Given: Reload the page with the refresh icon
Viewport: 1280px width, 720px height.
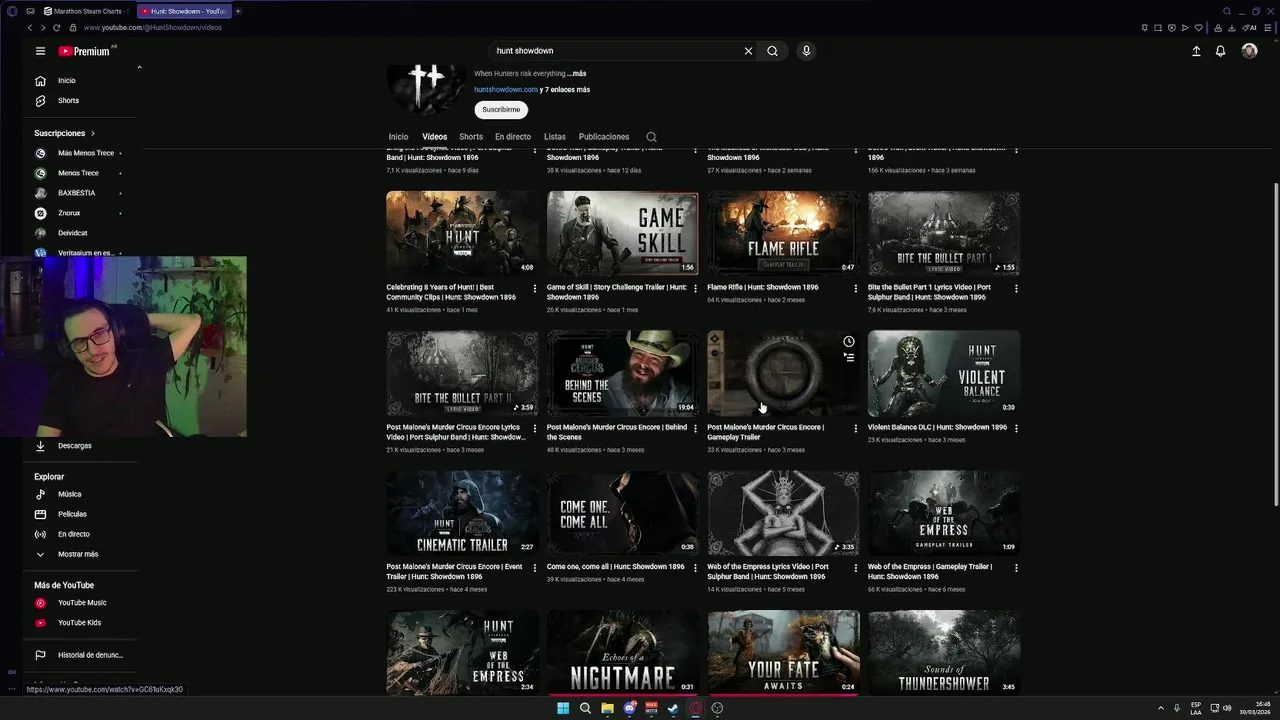Looking at the screenshot, I should [x=56, y=27].
